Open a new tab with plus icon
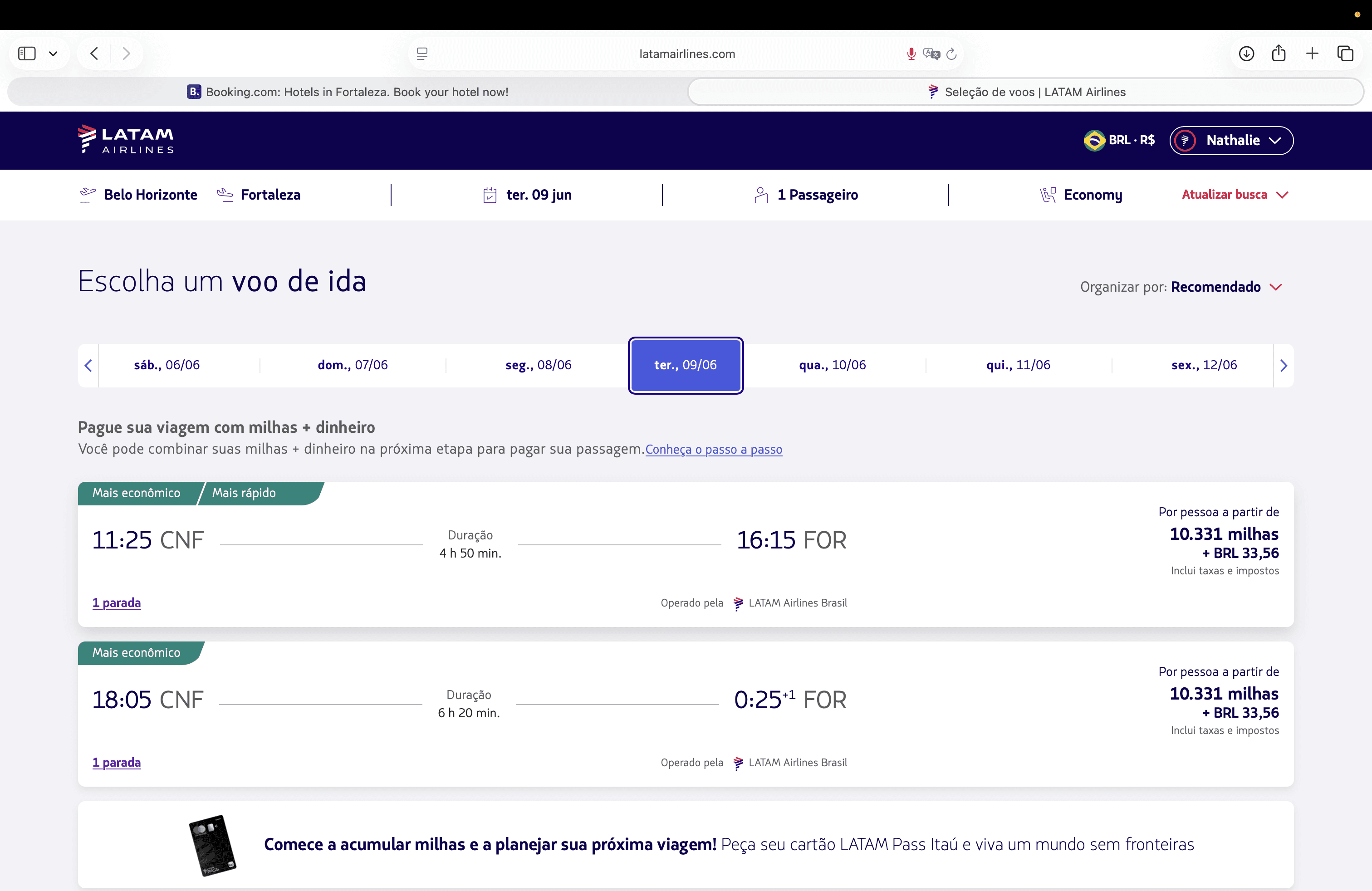This screenshot has width=1372, height=891. [1312, 54]
